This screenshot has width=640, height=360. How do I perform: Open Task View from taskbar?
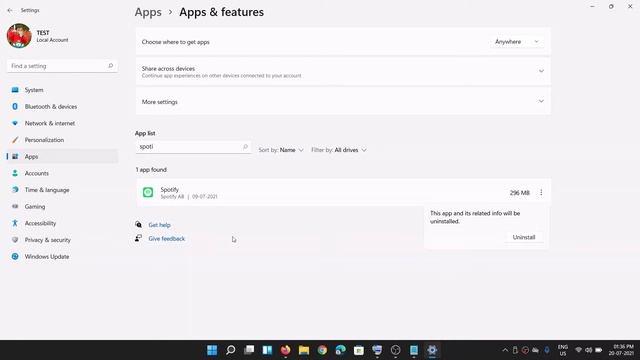pos(249,350)
